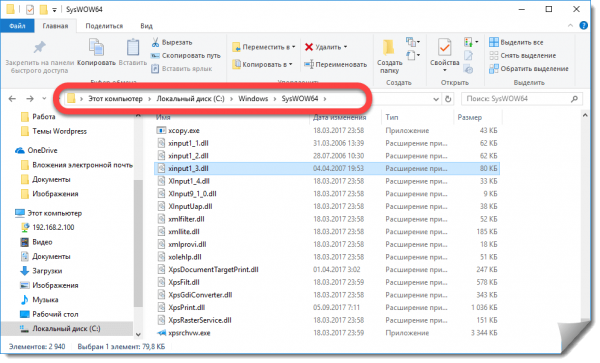Open Музыка in navigation pane
Viewport: 600px width, 363px height.
point(45,300)
